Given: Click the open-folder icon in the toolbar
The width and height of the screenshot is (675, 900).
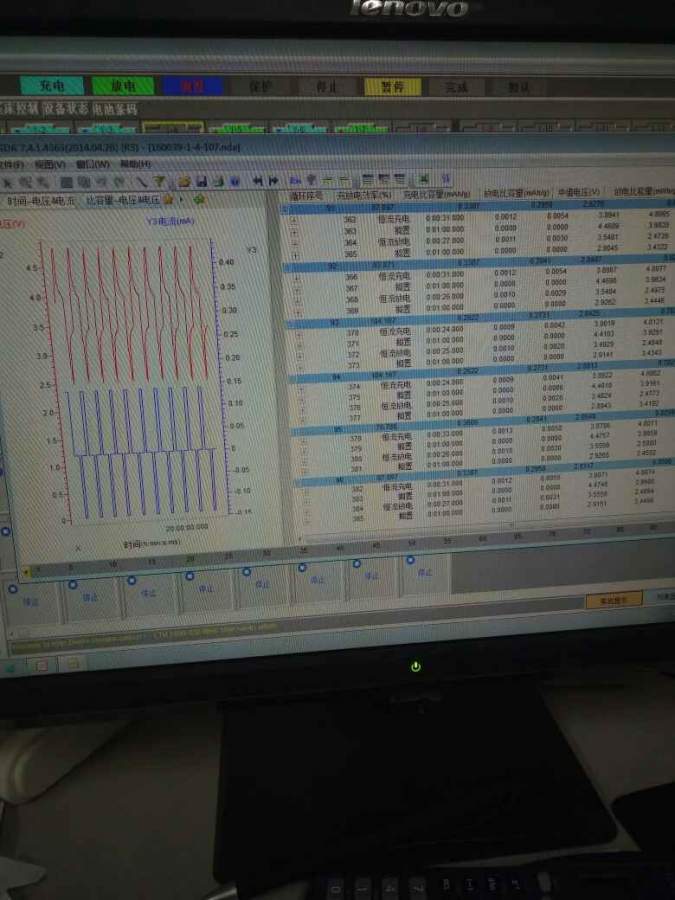Looking at the screenshot, I should (x=184, y=181).
